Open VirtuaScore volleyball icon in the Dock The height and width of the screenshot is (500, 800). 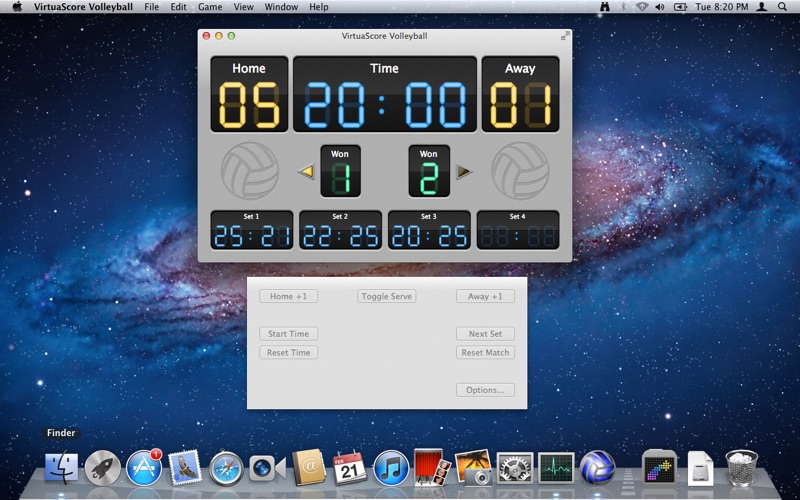(x=597, y=467)
